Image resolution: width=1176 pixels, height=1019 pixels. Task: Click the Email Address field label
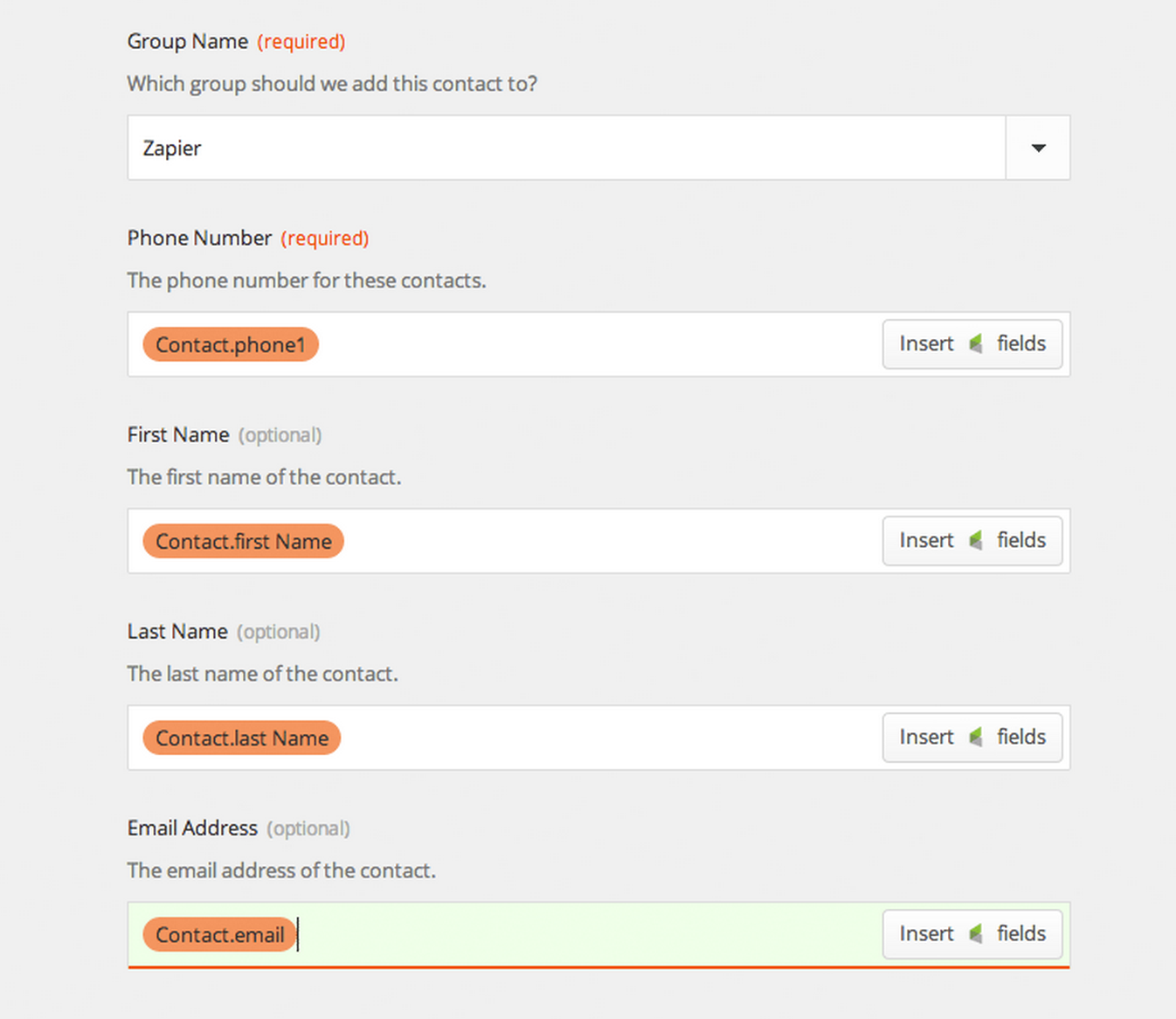click(x=192, y=828)
